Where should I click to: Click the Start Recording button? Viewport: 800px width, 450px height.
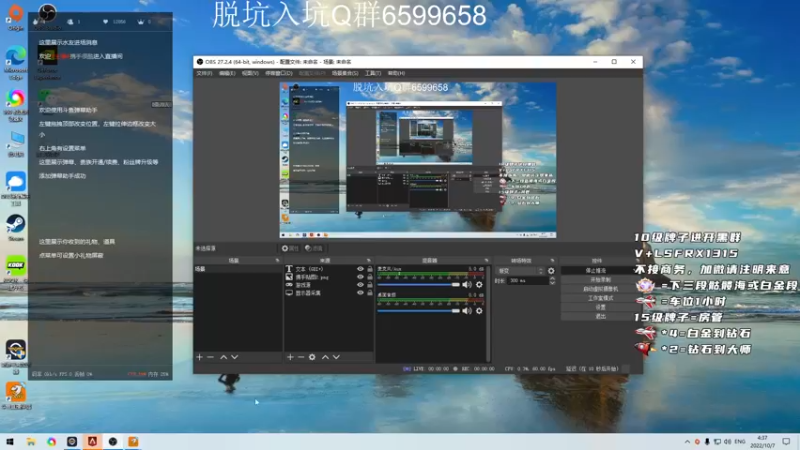[x=596, y=280]
